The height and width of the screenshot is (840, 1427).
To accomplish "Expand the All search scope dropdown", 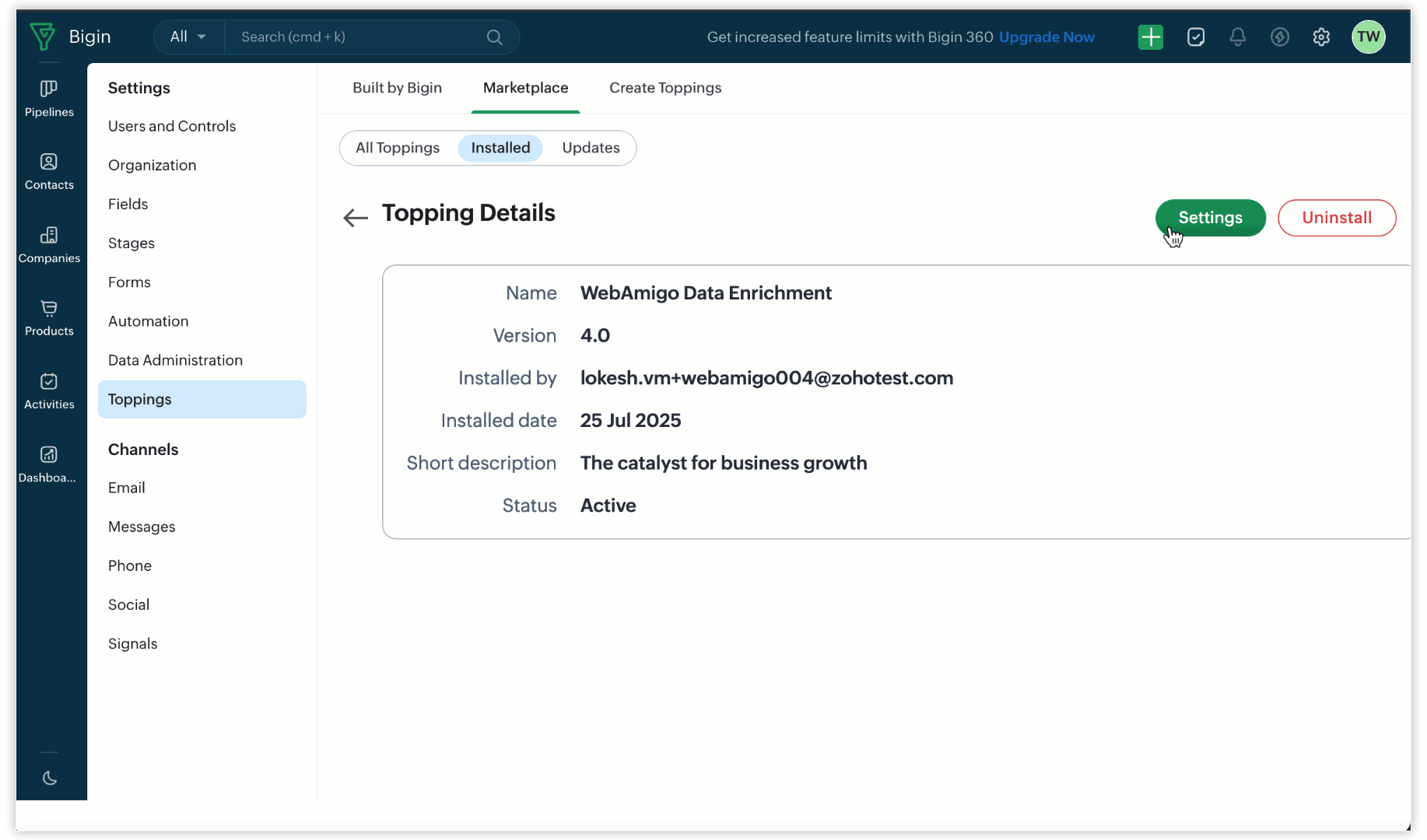I will click(188, 37).
